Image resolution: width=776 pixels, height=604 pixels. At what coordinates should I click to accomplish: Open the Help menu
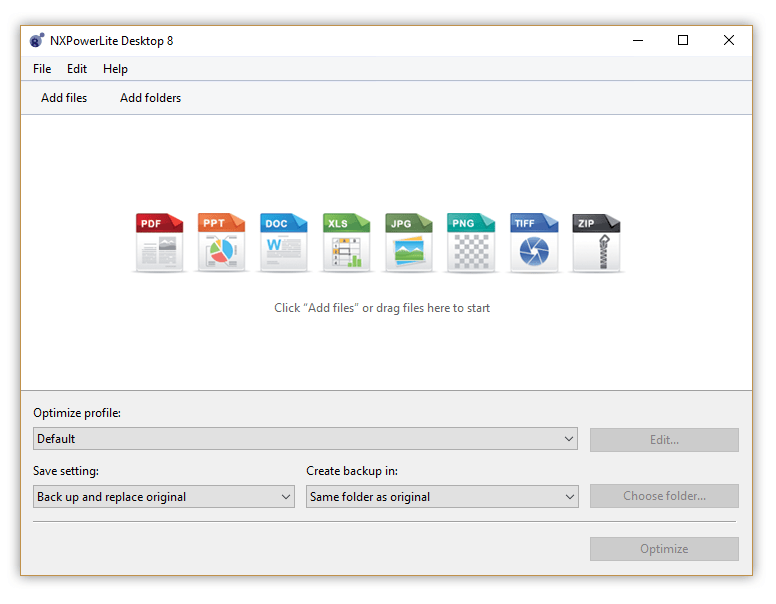(x=115, y=69)
